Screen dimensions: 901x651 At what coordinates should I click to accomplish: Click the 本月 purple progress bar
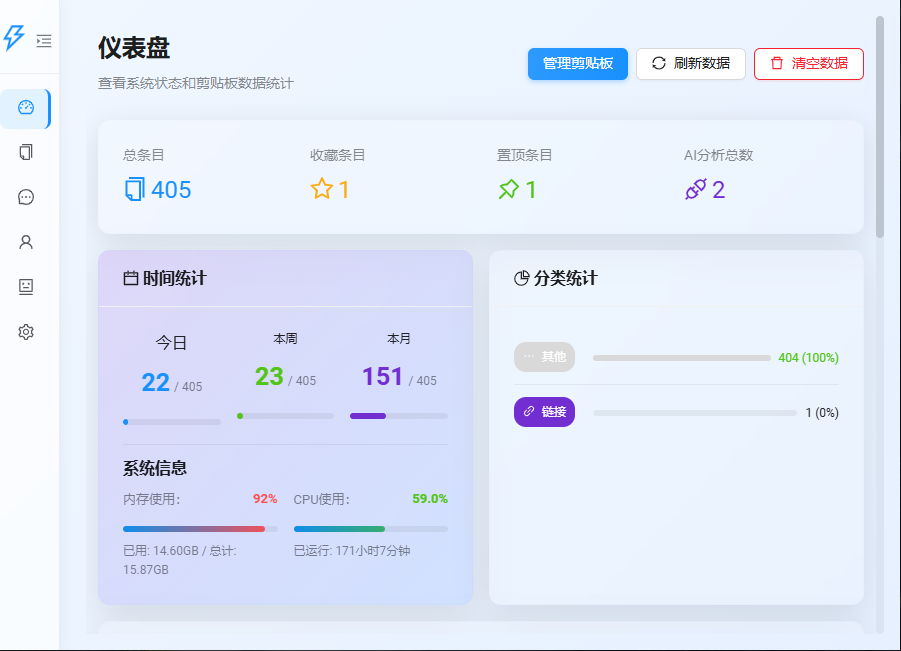398,416
